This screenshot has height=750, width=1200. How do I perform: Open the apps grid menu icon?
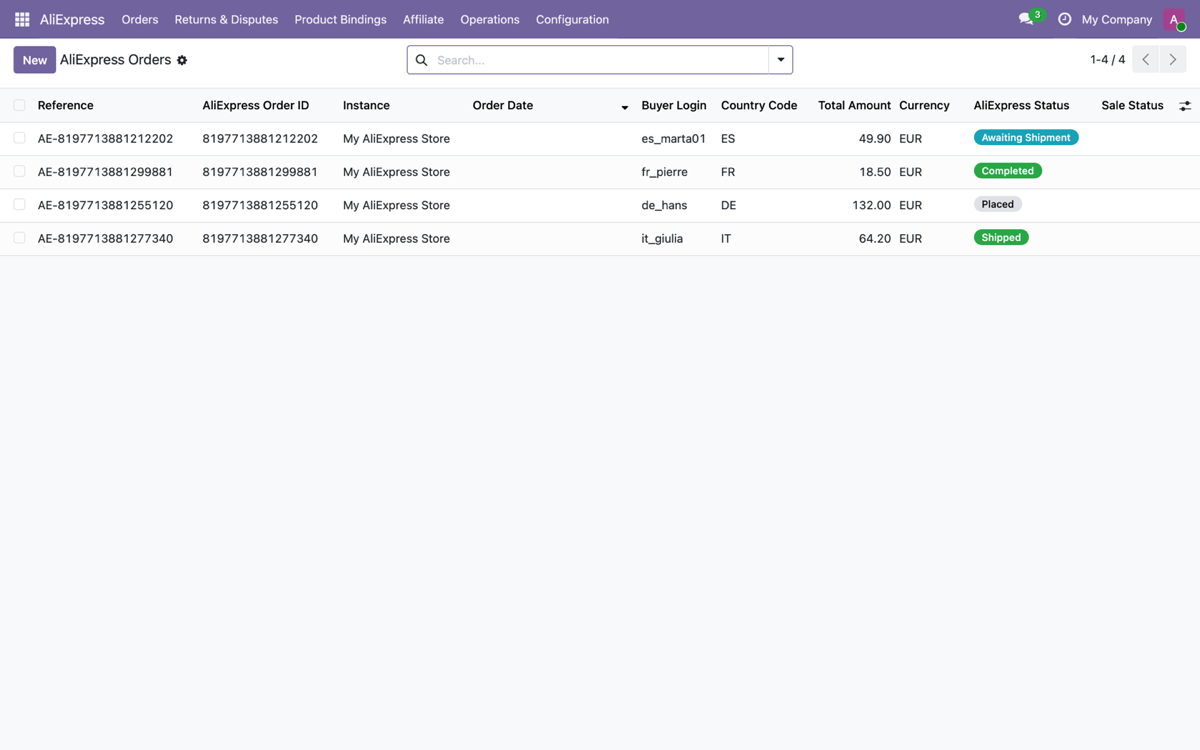pyautogui.click(x=22, y=19)
